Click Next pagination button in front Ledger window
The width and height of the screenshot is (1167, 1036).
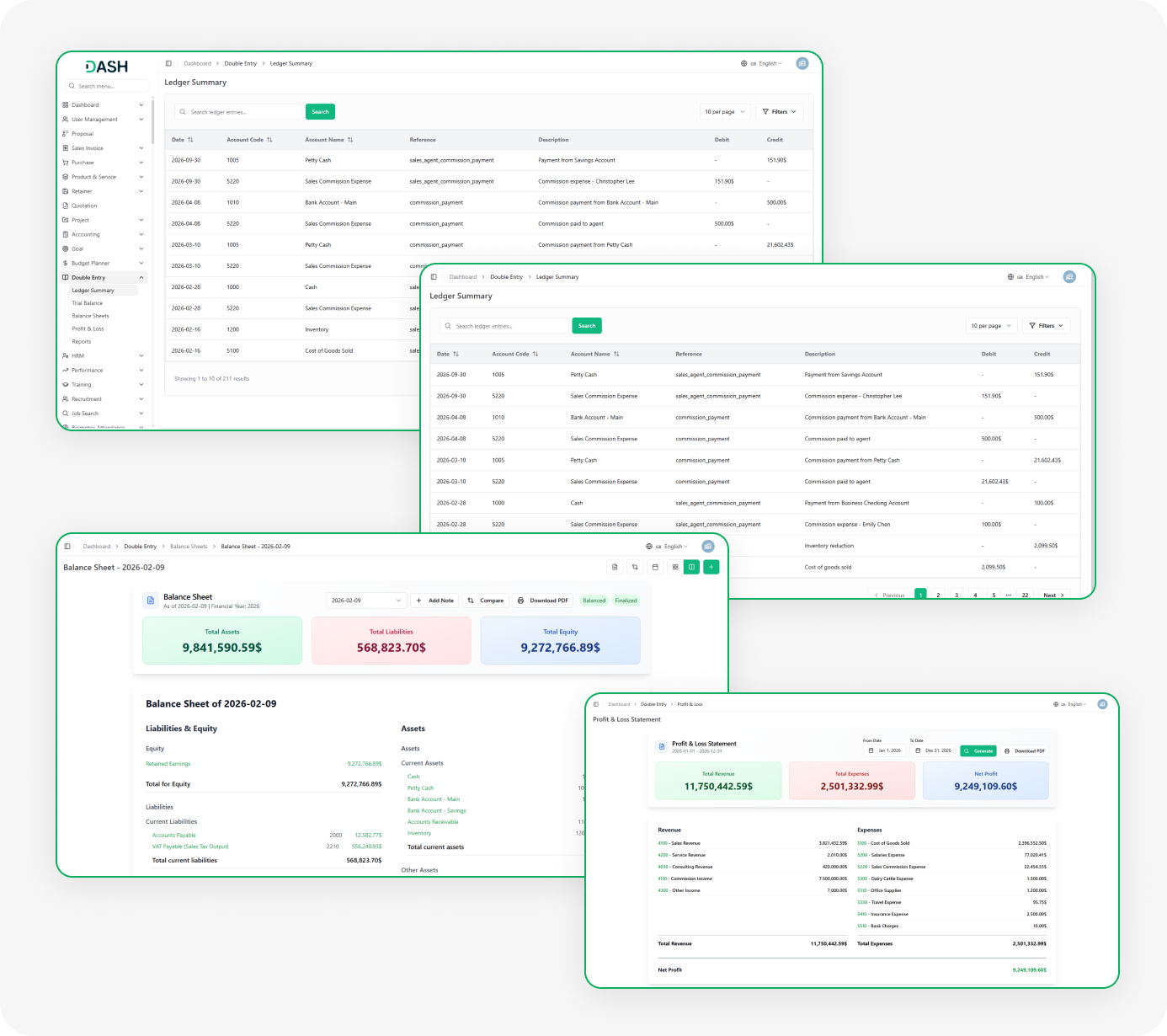pos(1053,595)
